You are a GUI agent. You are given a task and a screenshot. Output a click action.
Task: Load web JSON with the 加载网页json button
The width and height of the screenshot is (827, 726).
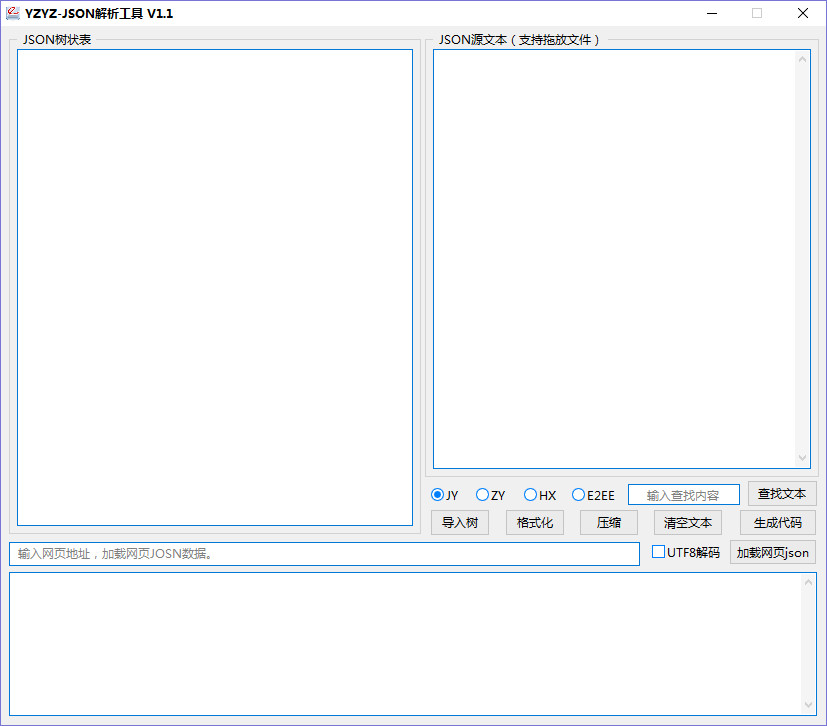pos(773,552)
